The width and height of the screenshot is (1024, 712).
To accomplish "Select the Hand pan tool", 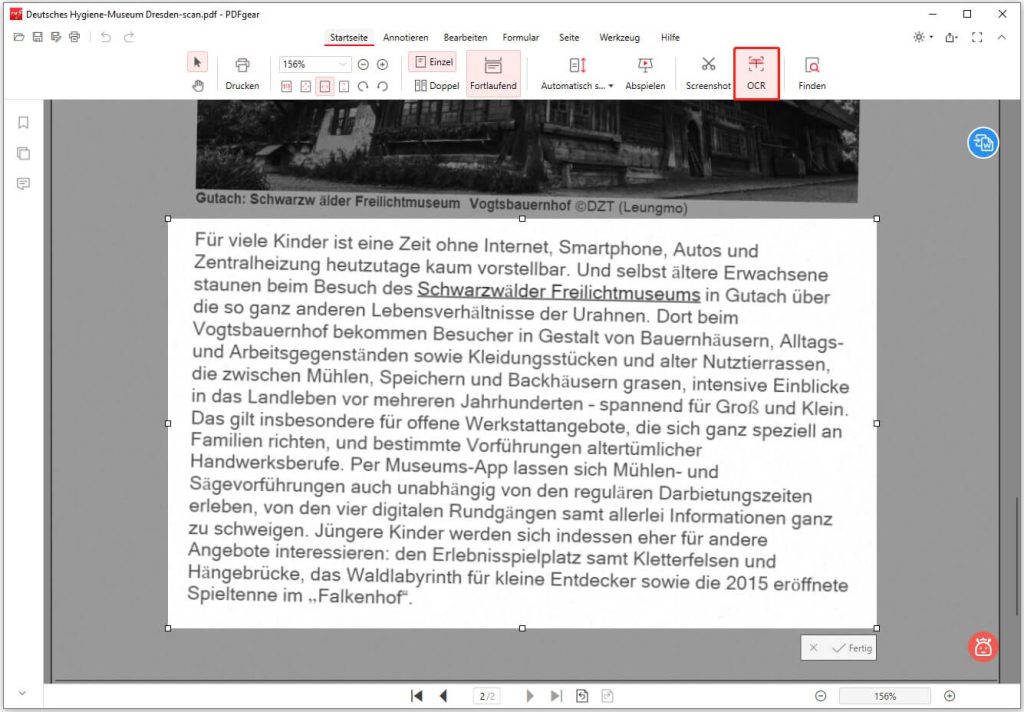I will point(198,85).
